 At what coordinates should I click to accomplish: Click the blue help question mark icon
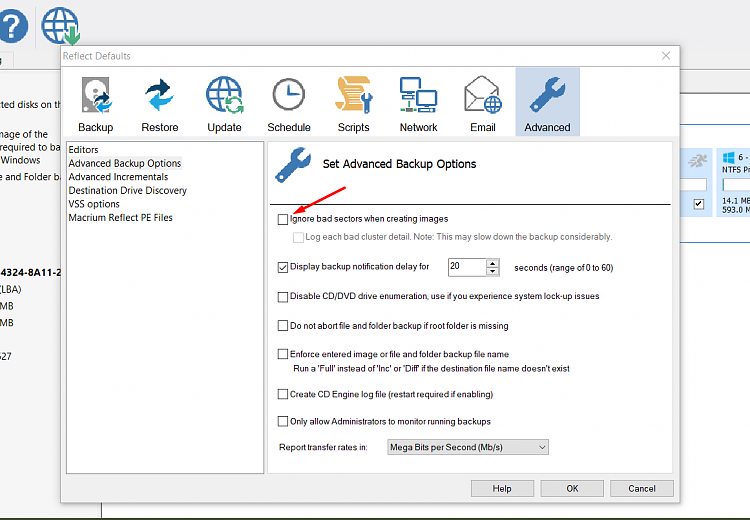[11, 26]
